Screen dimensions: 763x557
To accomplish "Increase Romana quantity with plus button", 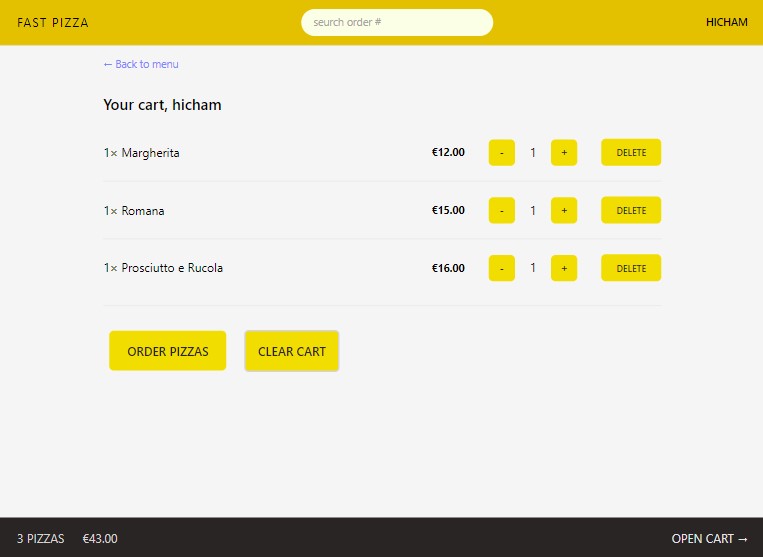I will 564,210.
